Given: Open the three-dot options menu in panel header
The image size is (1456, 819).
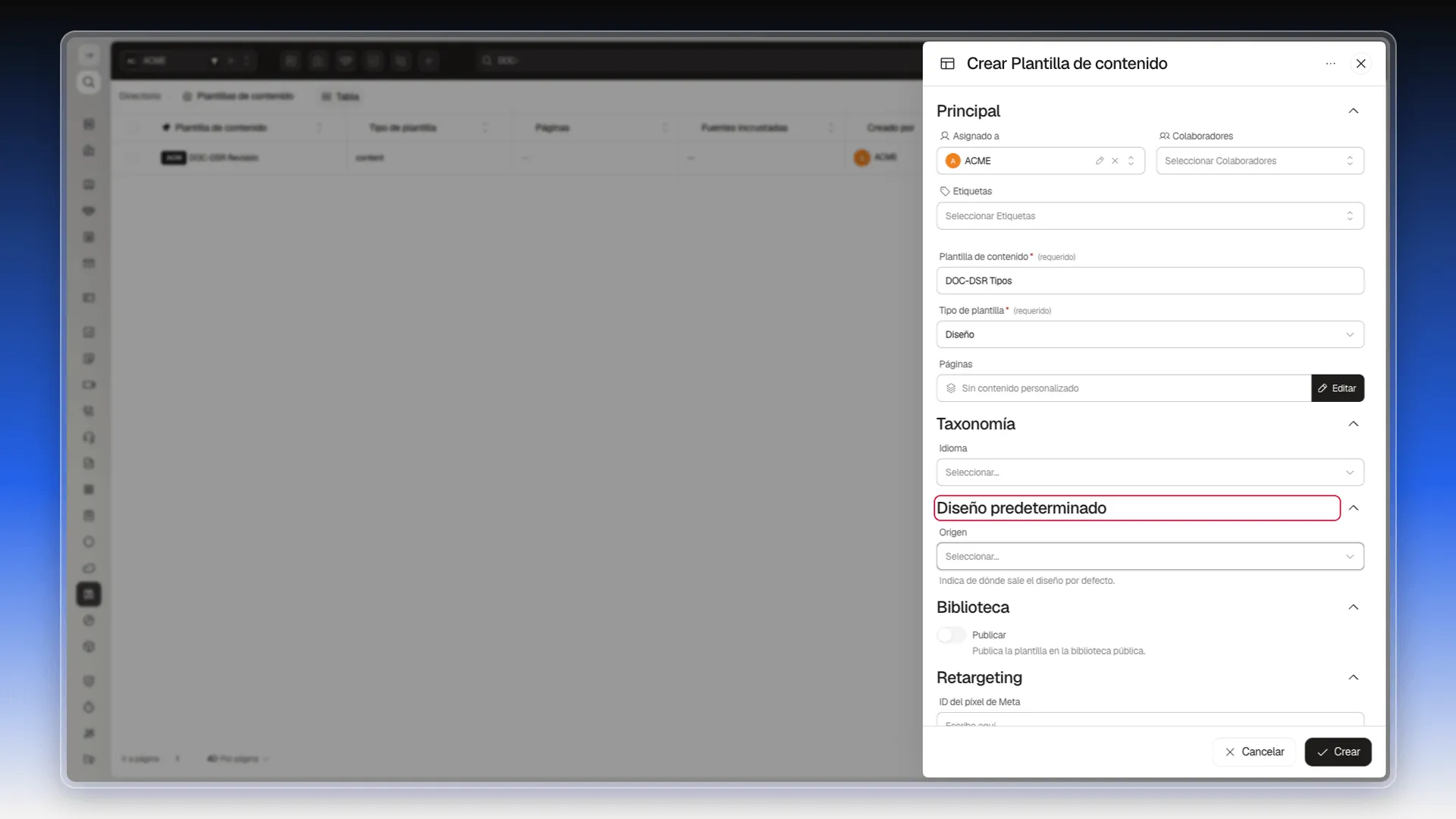Looking at the screenshot, I should (1330, 64).
